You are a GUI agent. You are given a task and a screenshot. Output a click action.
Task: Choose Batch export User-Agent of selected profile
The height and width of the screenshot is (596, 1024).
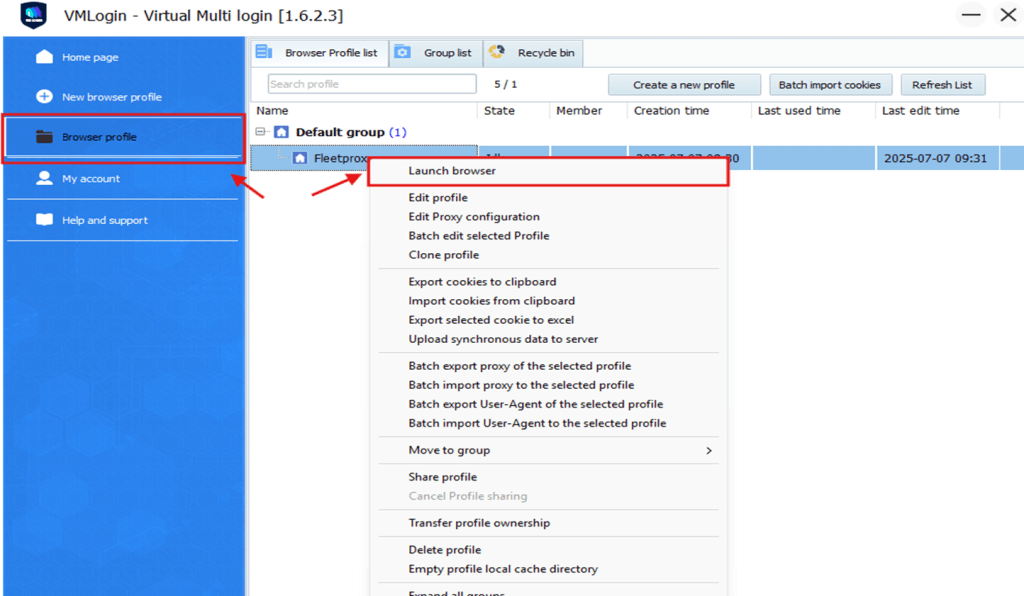pos(536,404)
